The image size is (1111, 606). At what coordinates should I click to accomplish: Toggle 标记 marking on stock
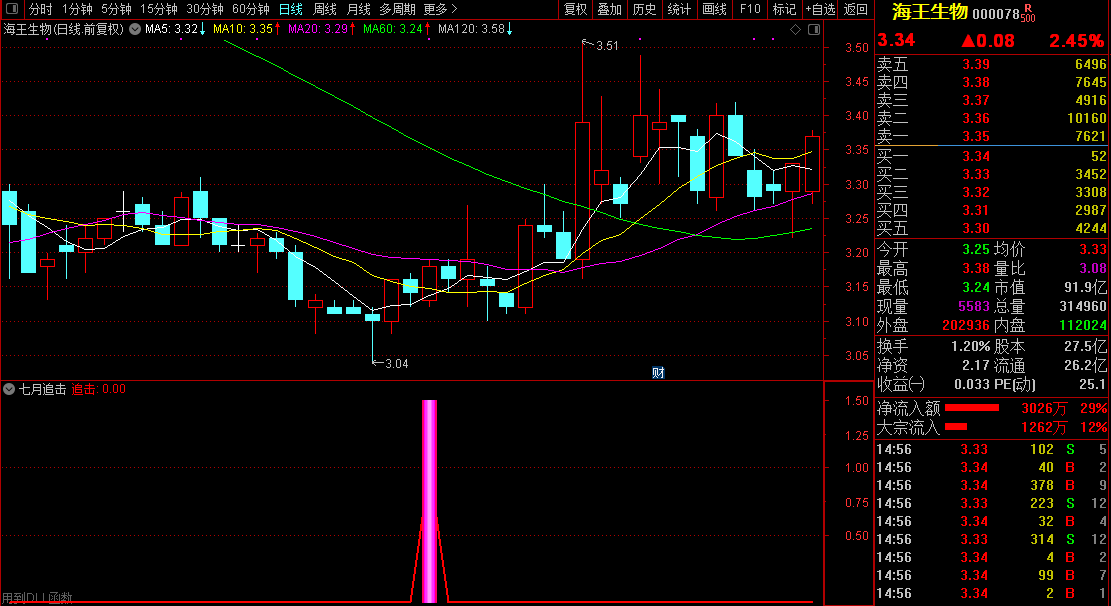784,9
